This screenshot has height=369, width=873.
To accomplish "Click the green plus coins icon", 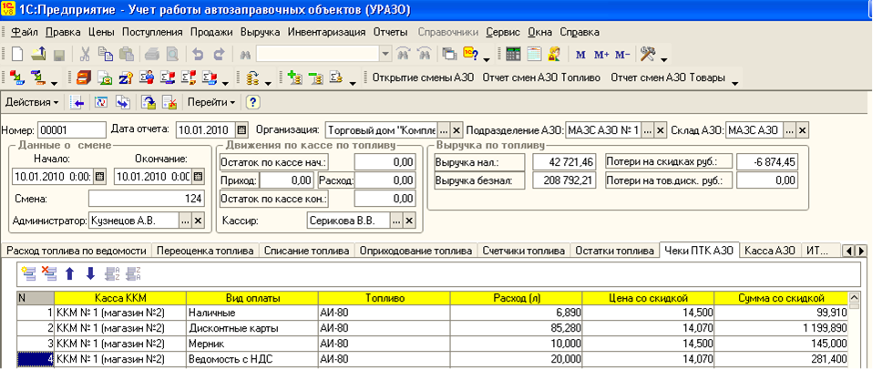I will click(295, 78).
